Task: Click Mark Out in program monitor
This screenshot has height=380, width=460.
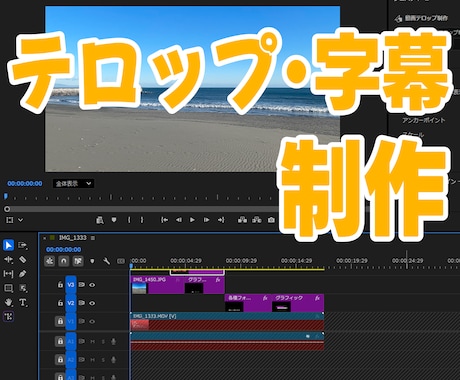Action: pyautogui.click(x=142, y=220)
